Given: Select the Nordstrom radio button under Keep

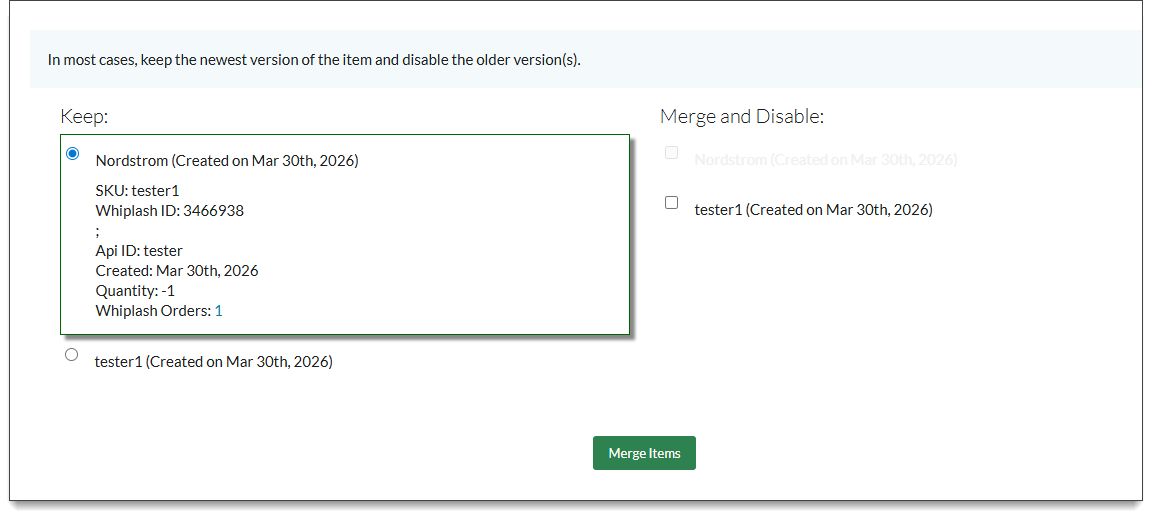Looking at the screenshot, I should pyautogui.click(x=72, y=154).
